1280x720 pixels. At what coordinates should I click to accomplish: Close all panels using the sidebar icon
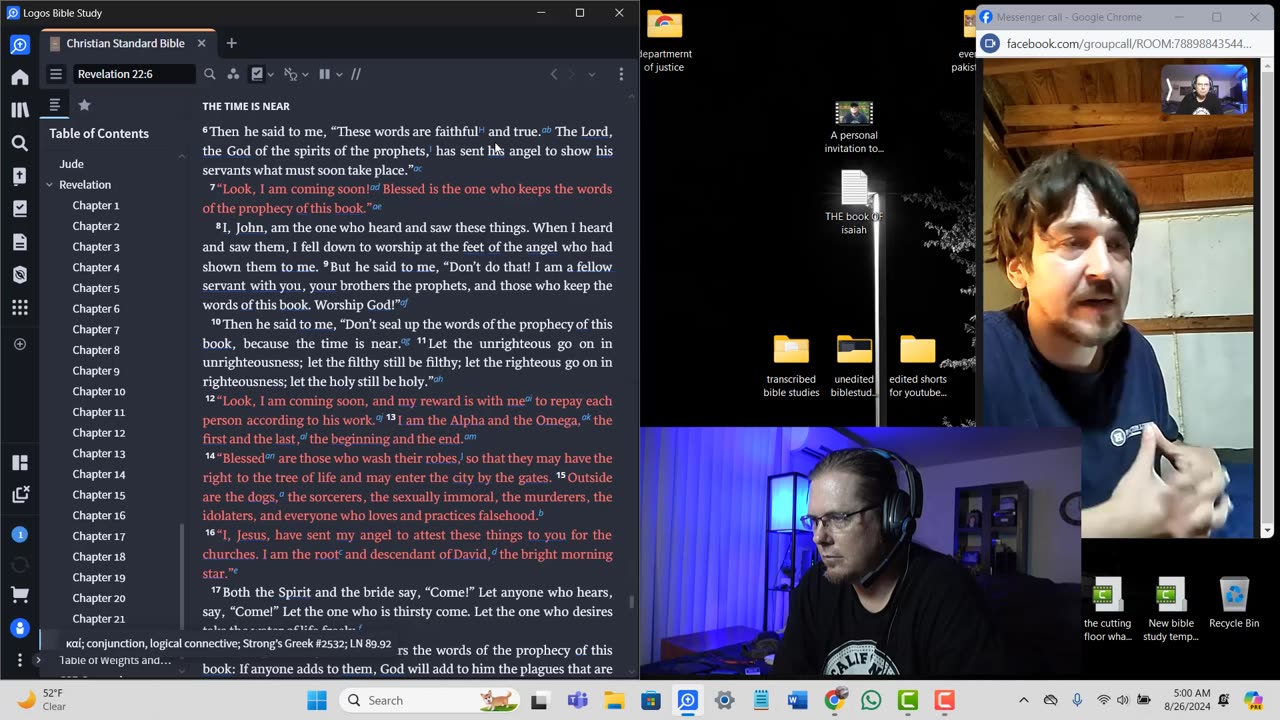click(20, 495)
